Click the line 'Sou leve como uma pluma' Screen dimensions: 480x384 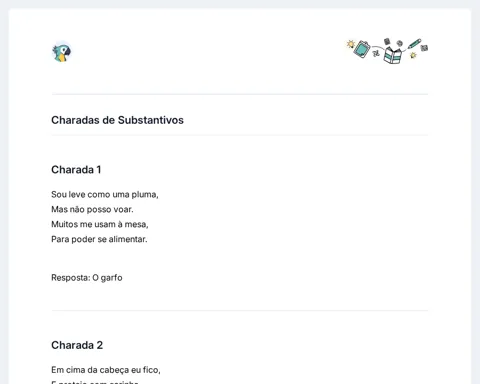105,194
